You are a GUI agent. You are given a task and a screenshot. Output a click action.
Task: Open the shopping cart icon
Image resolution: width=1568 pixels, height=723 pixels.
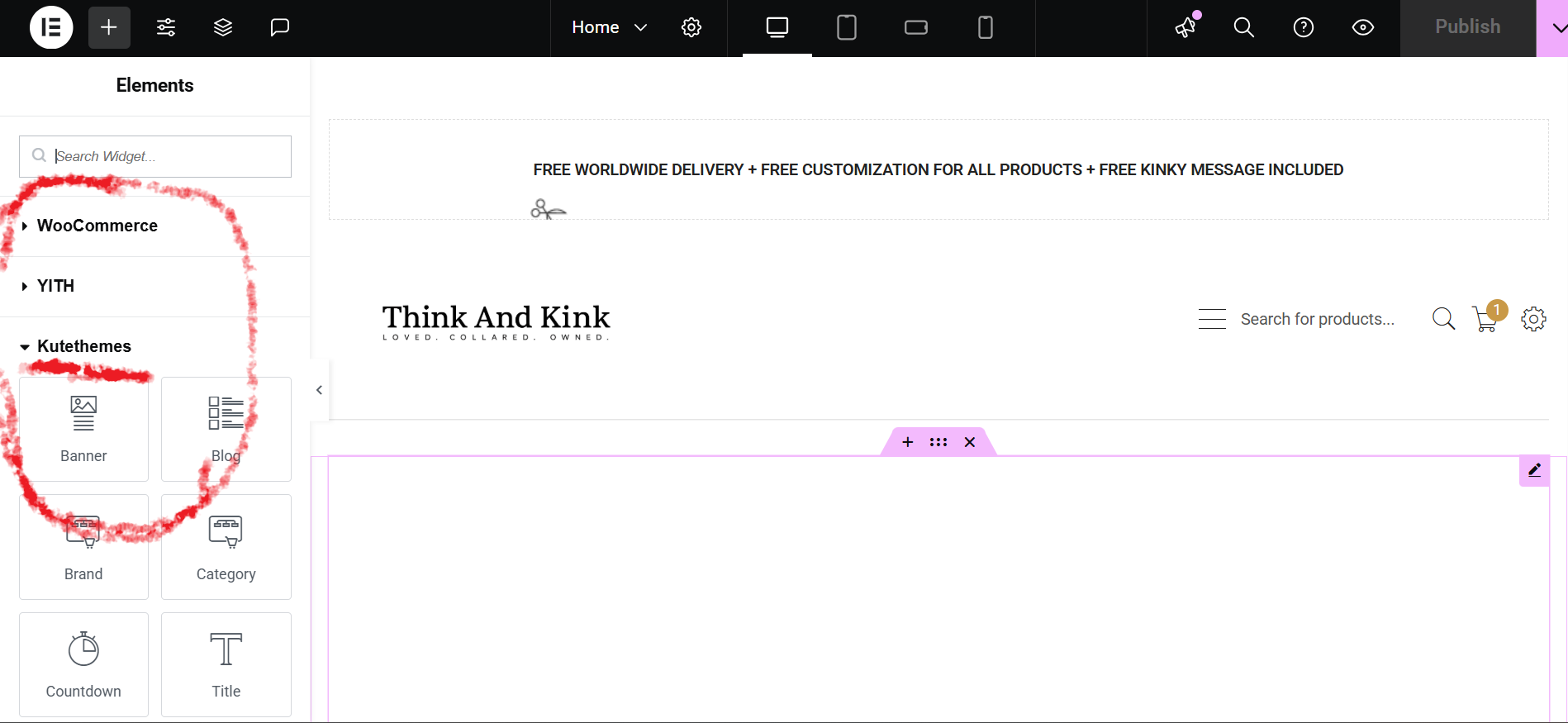tap(1485, 319)
